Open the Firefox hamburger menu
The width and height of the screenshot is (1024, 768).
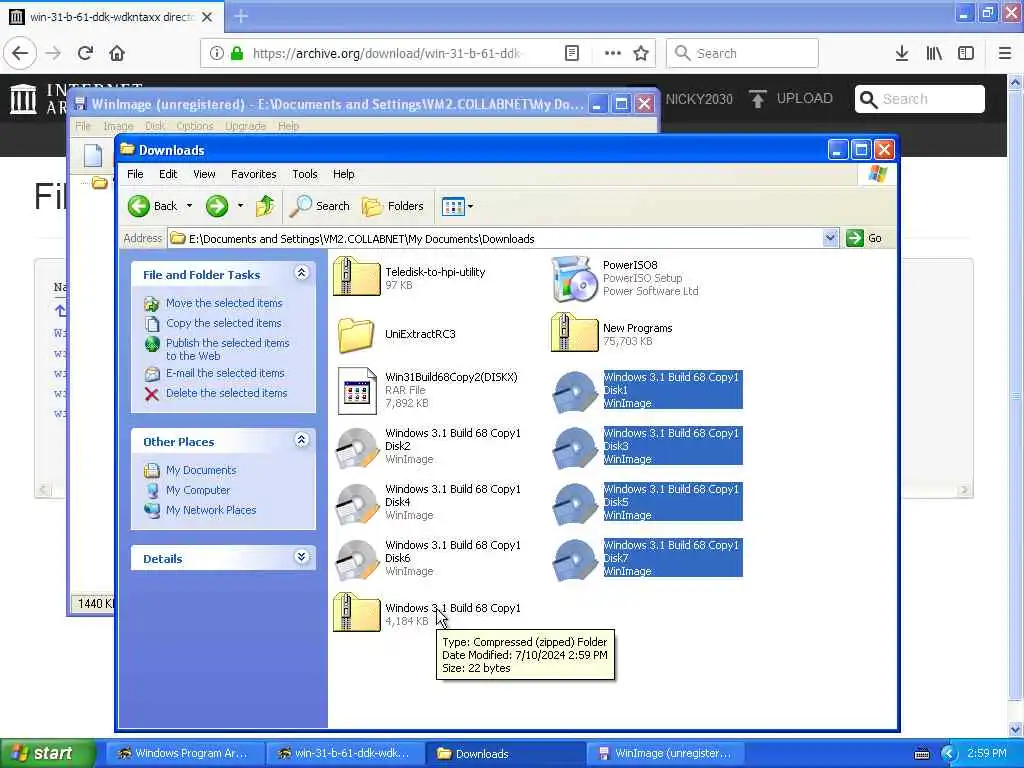click(1005, 53)
